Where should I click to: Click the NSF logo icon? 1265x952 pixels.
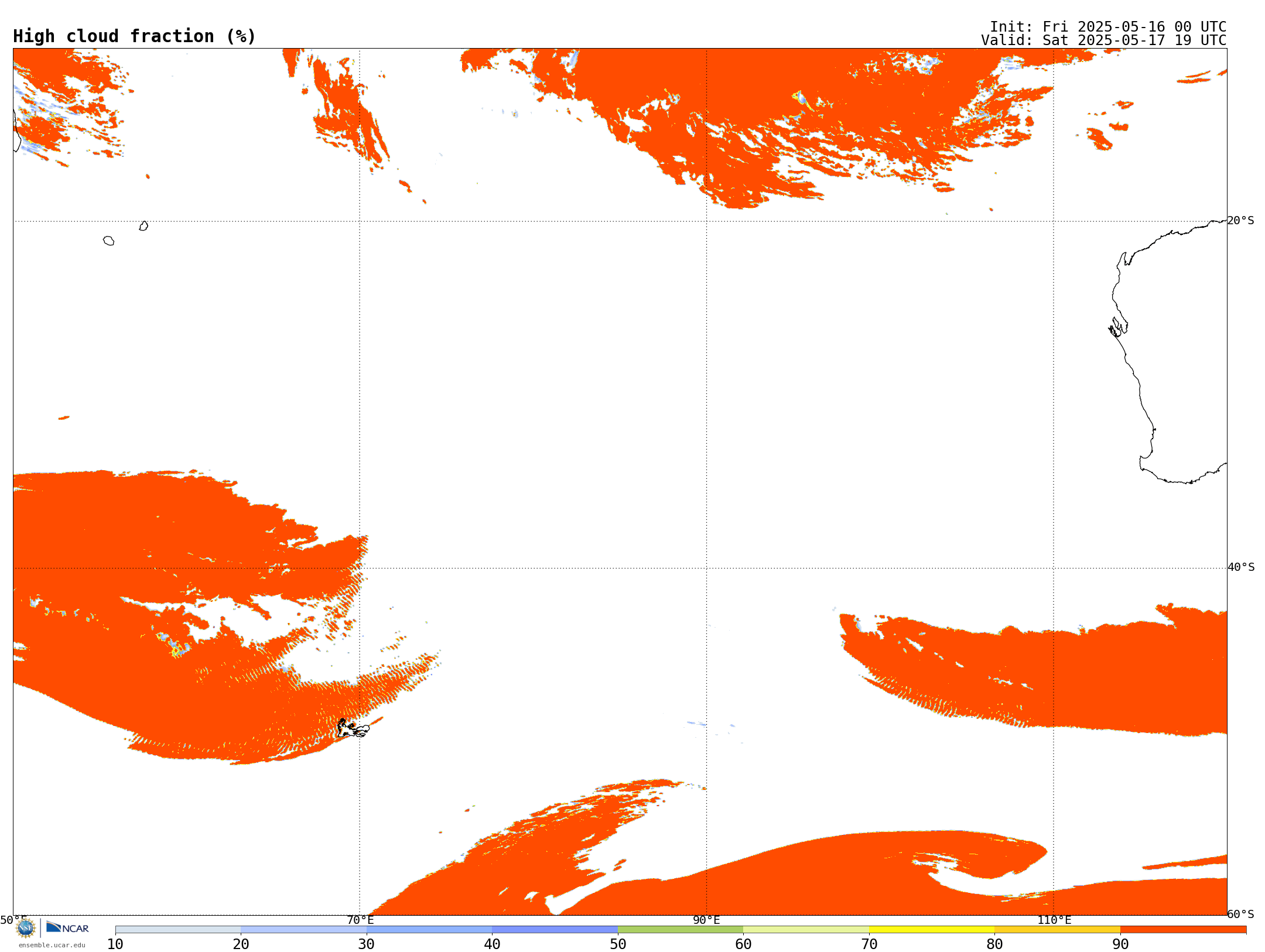tap(26, 928)
